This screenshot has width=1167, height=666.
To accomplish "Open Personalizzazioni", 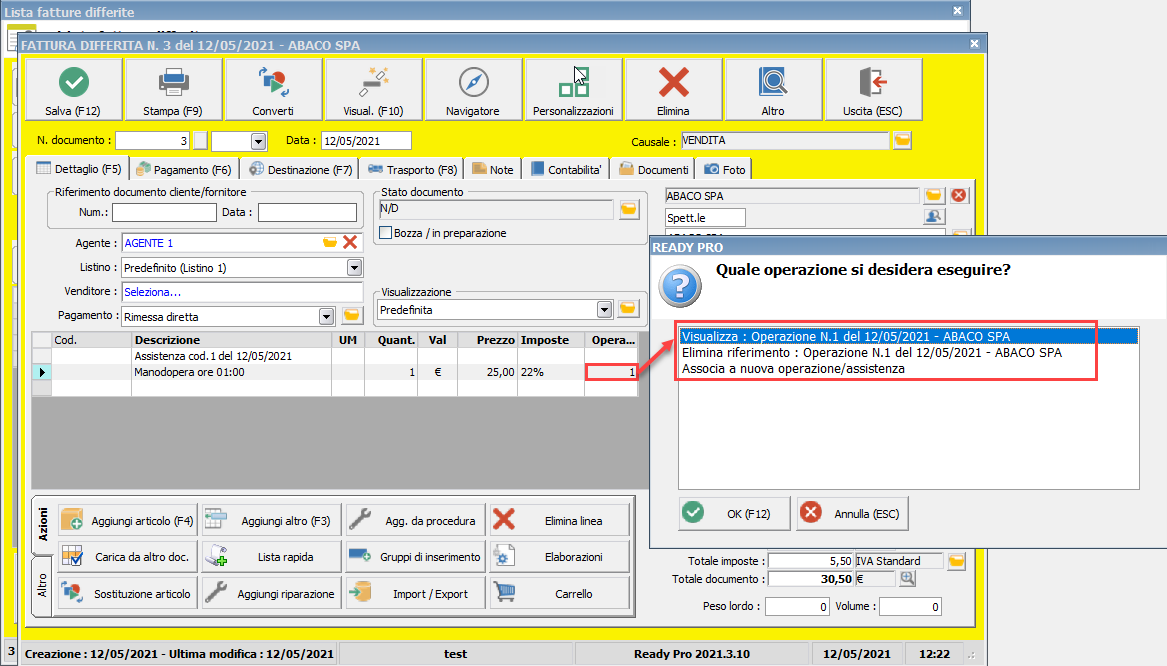I will pos(573,89).
